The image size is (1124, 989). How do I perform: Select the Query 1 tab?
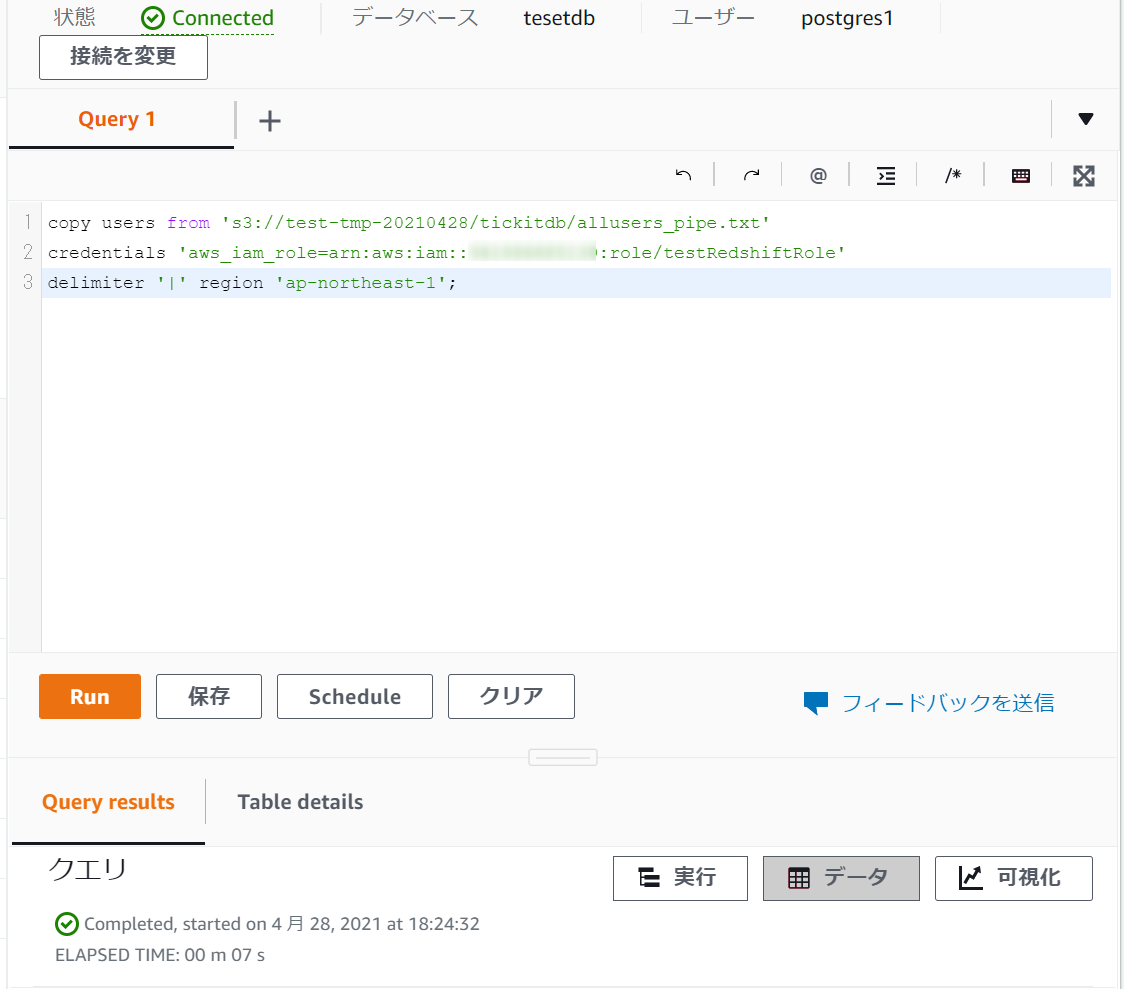coord(117,119)
